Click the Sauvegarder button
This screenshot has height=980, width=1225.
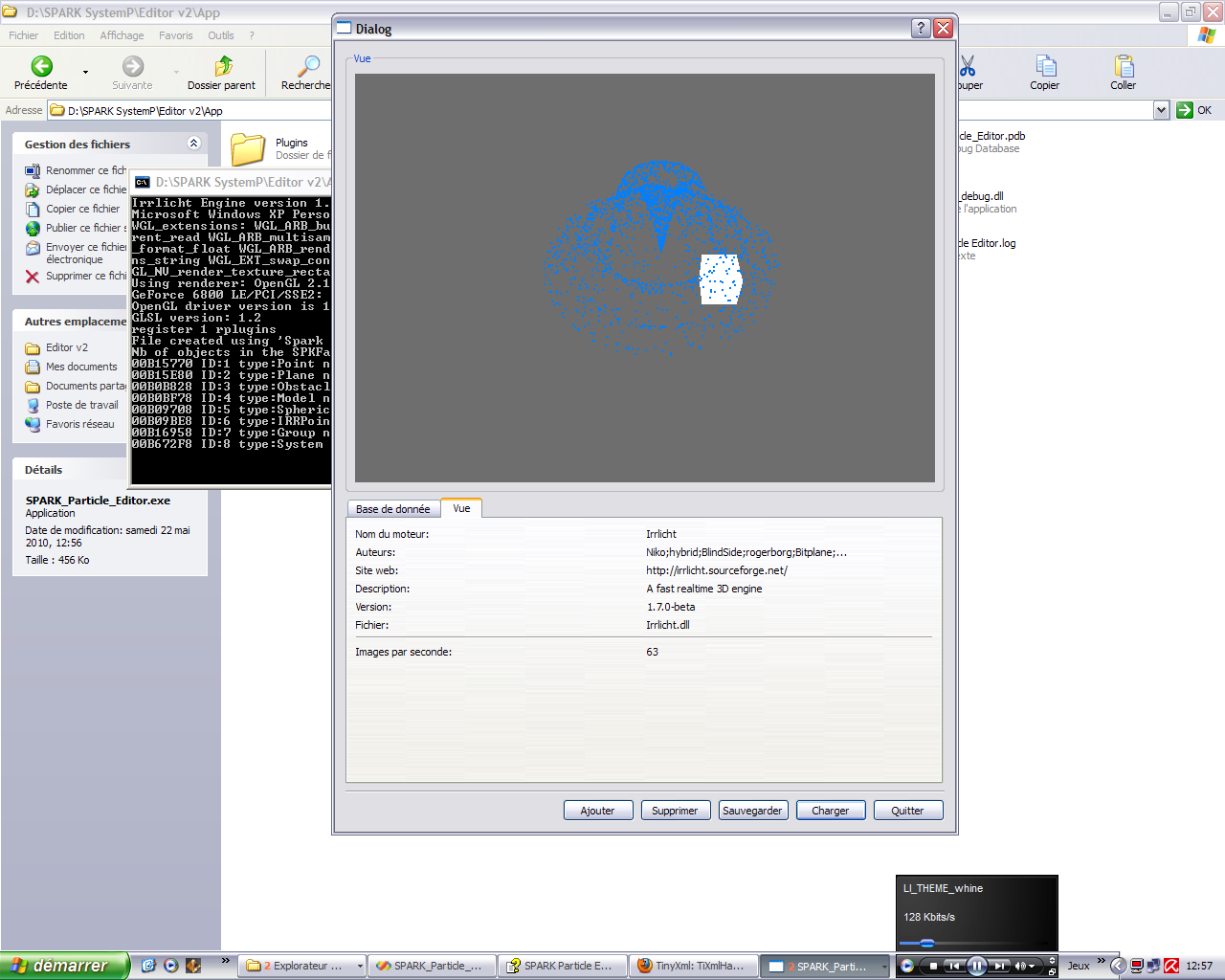[x=753, y=811]
